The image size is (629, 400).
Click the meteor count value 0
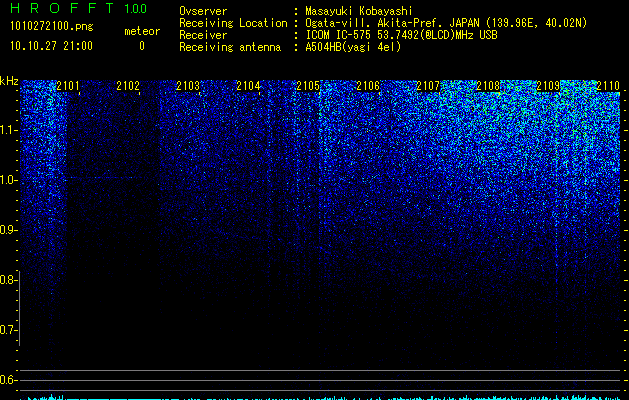point(142,46)
